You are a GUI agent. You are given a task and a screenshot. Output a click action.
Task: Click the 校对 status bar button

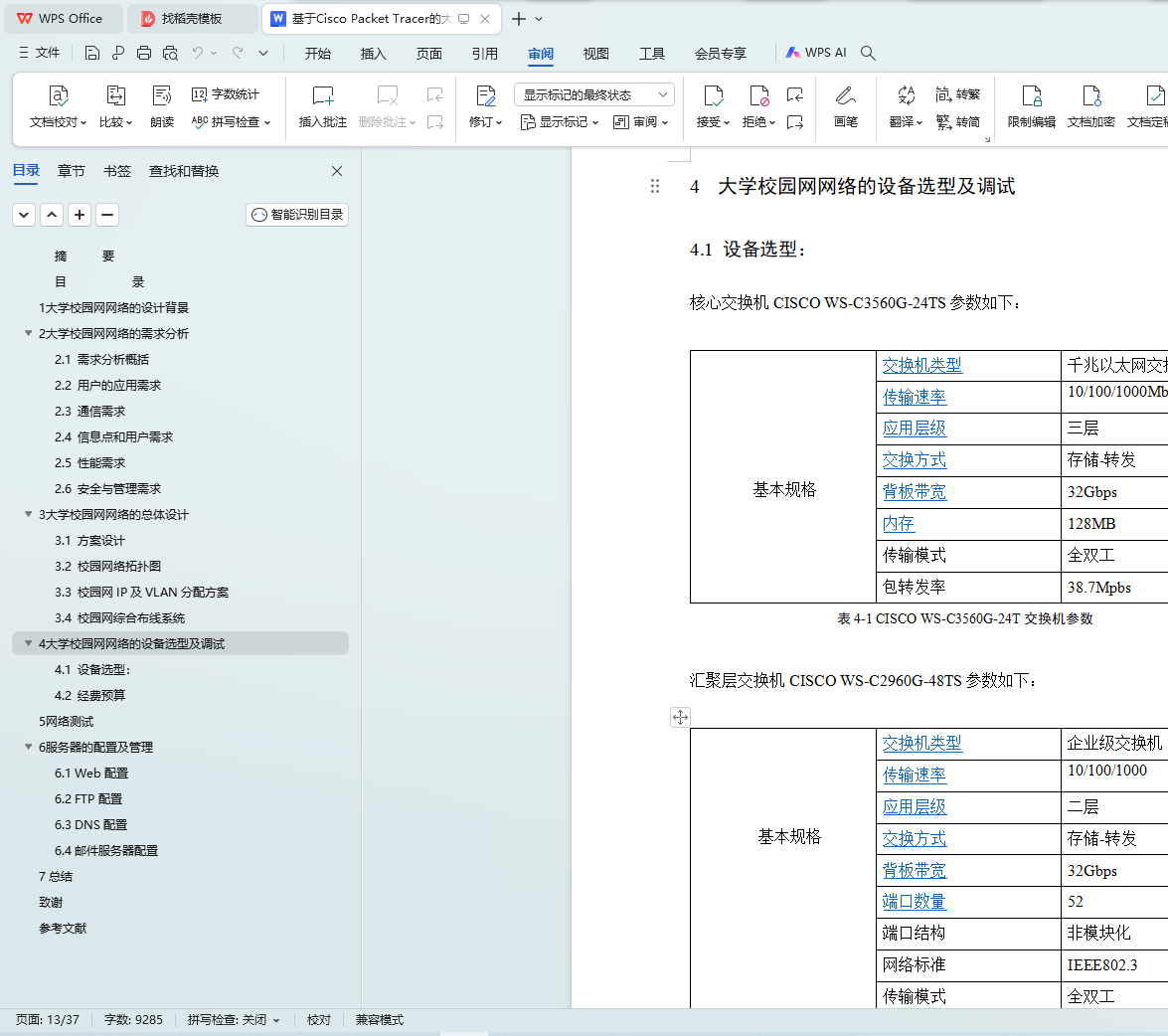(x=319, y=1020)
